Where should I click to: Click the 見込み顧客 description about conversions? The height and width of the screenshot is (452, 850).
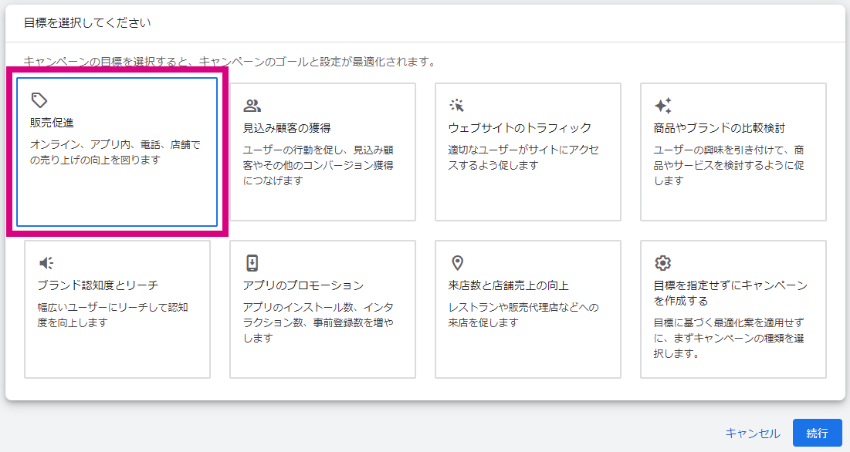tap(318, 165)
